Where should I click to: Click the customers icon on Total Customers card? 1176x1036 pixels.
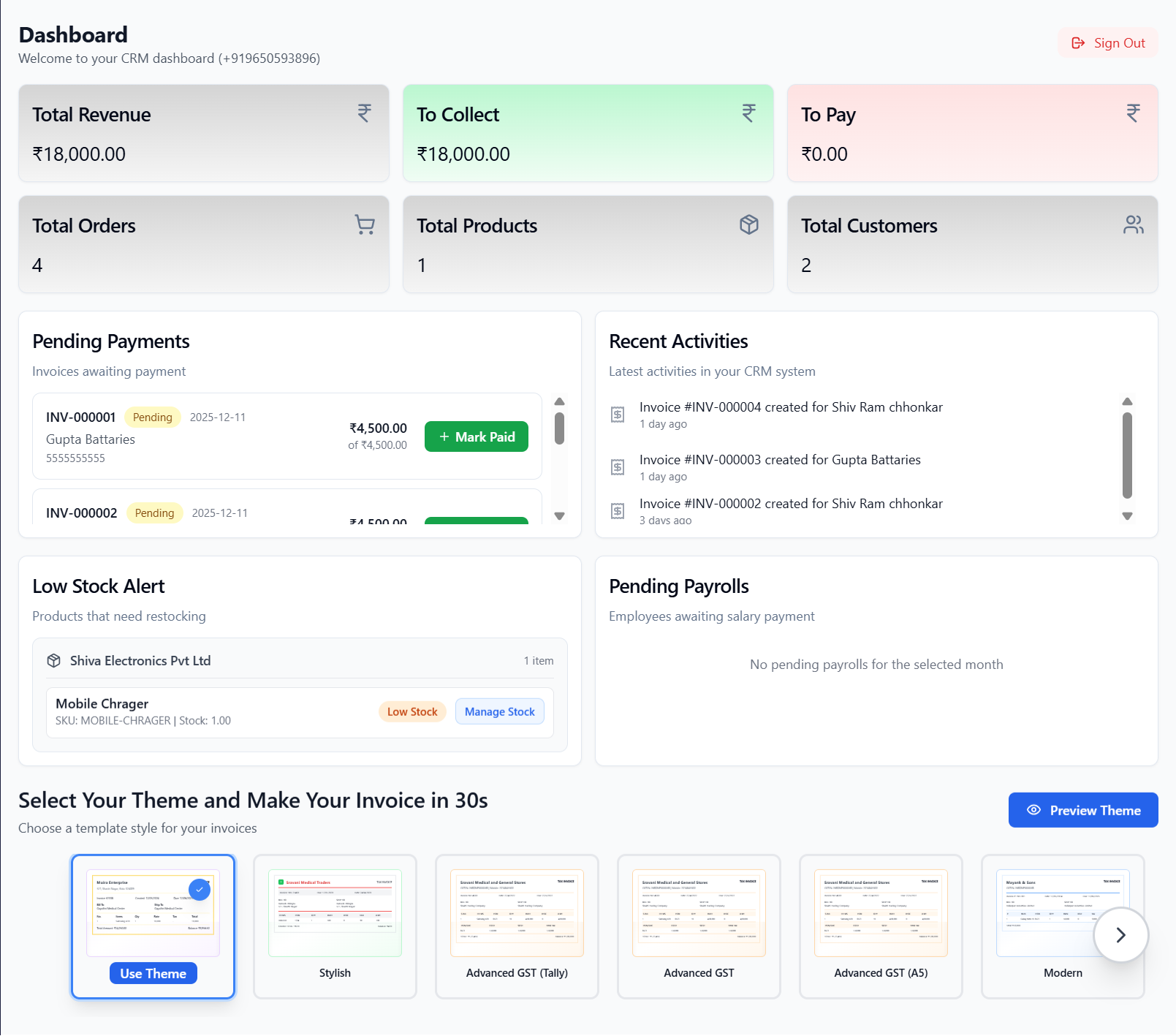pos(1133,224)
